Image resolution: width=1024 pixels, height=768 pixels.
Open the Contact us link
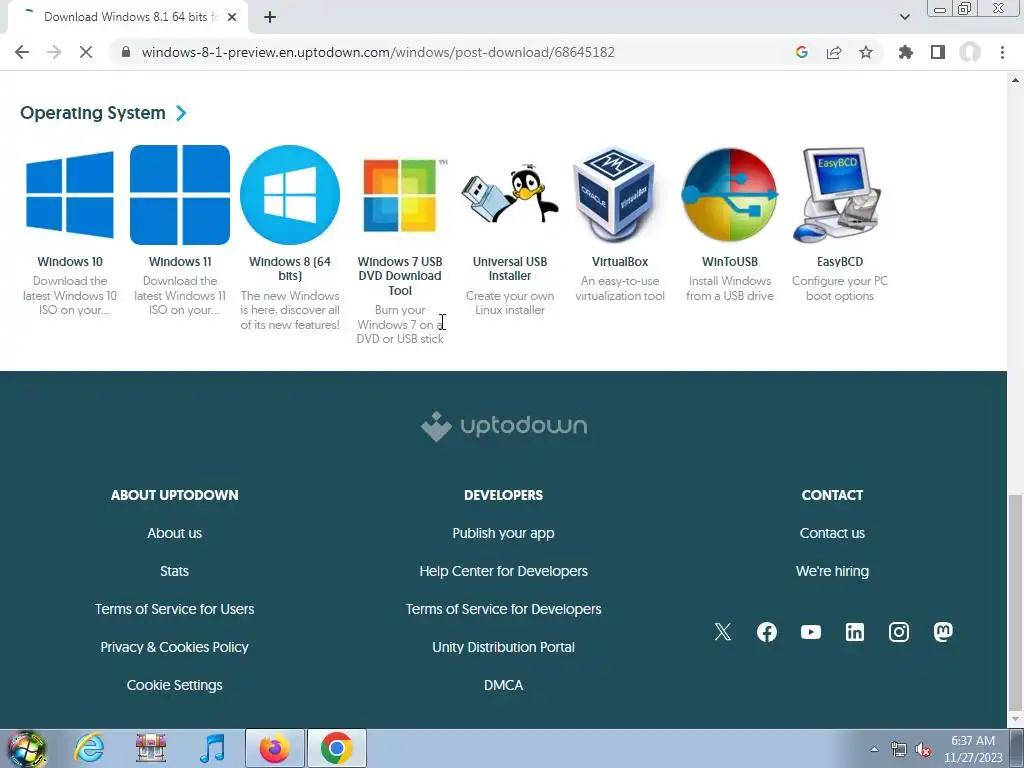click(x=832, y=533)
